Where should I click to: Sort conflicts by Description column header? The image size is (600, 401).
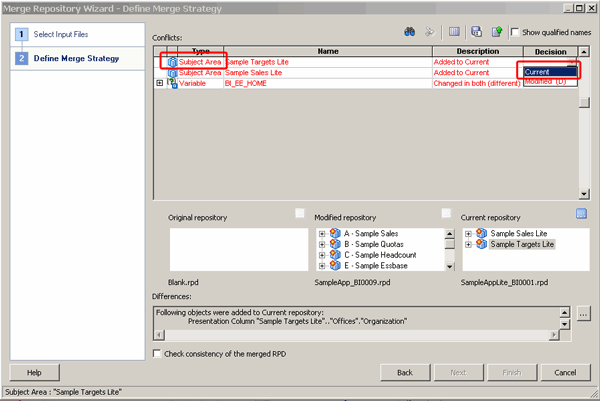click(x=478, y=51)
